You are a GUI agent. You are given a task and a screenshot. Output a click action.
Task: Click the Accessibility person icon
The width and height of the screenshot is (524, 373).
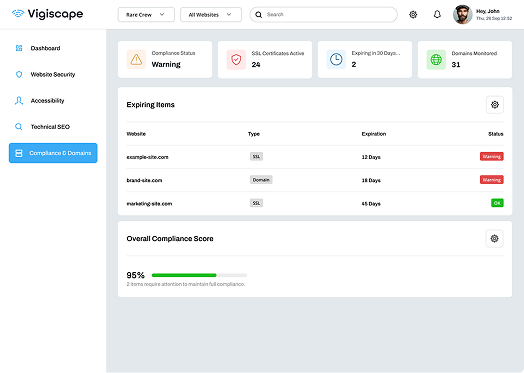point(19,101)
